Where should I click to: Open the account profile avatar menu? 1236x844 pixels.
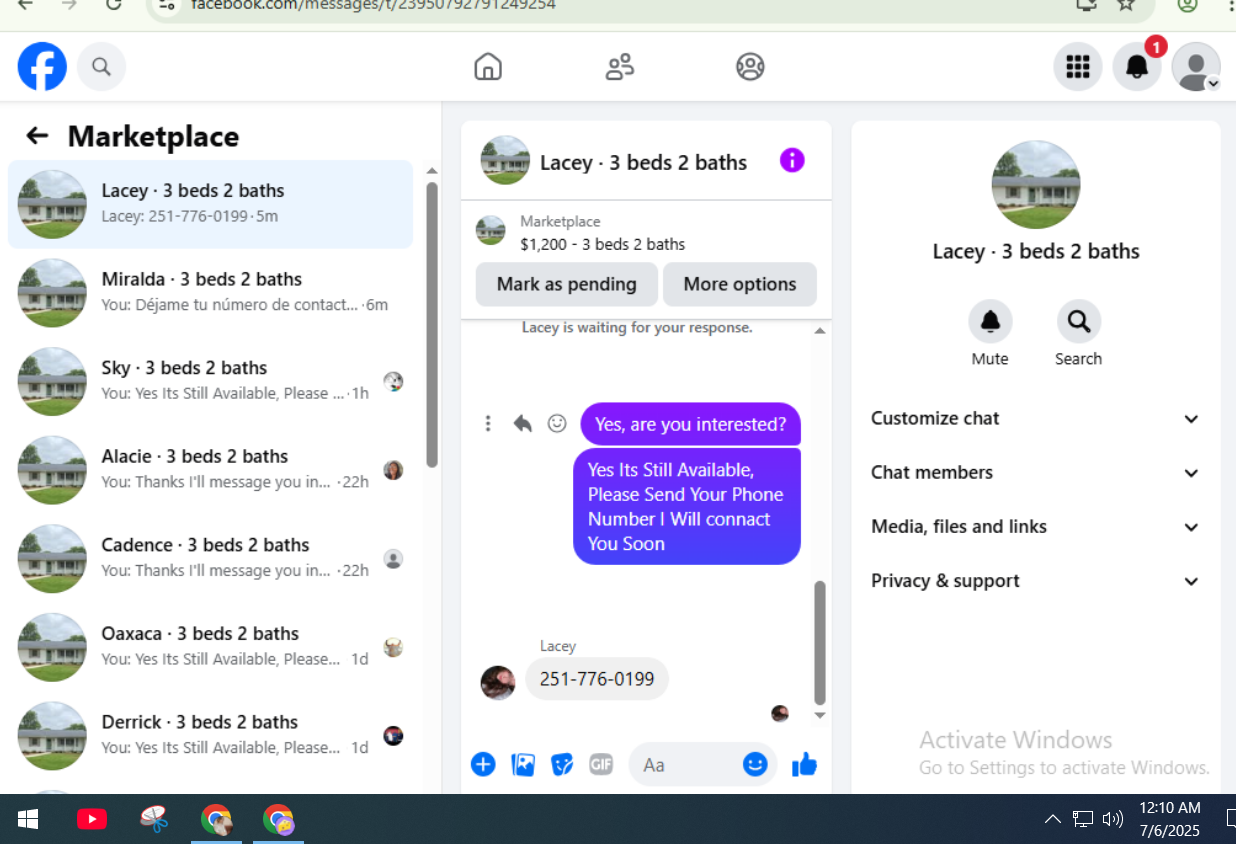click(1196, 67)
